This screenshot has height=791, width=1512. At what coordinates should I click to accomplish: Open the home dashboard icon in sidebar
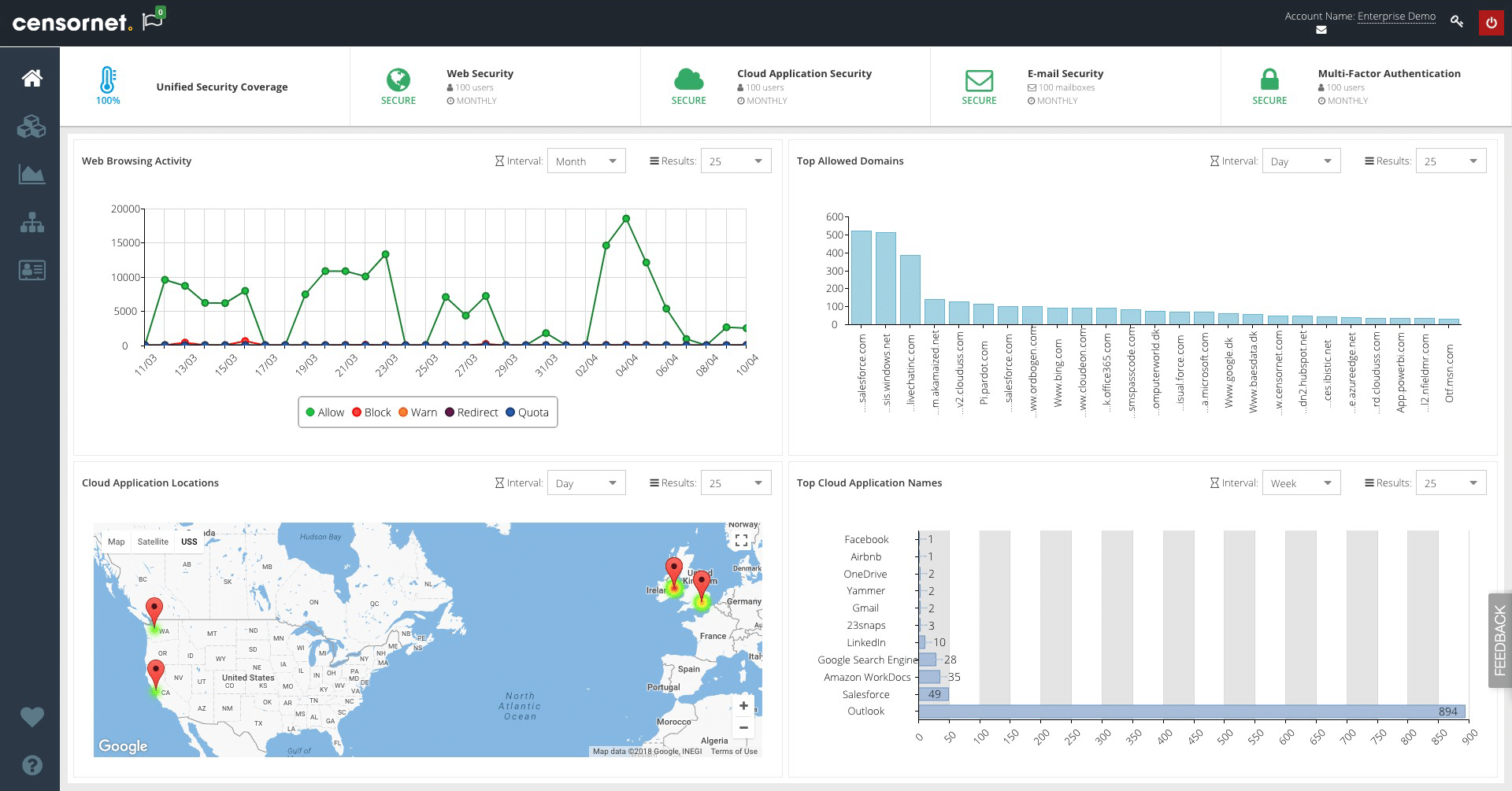31,78
